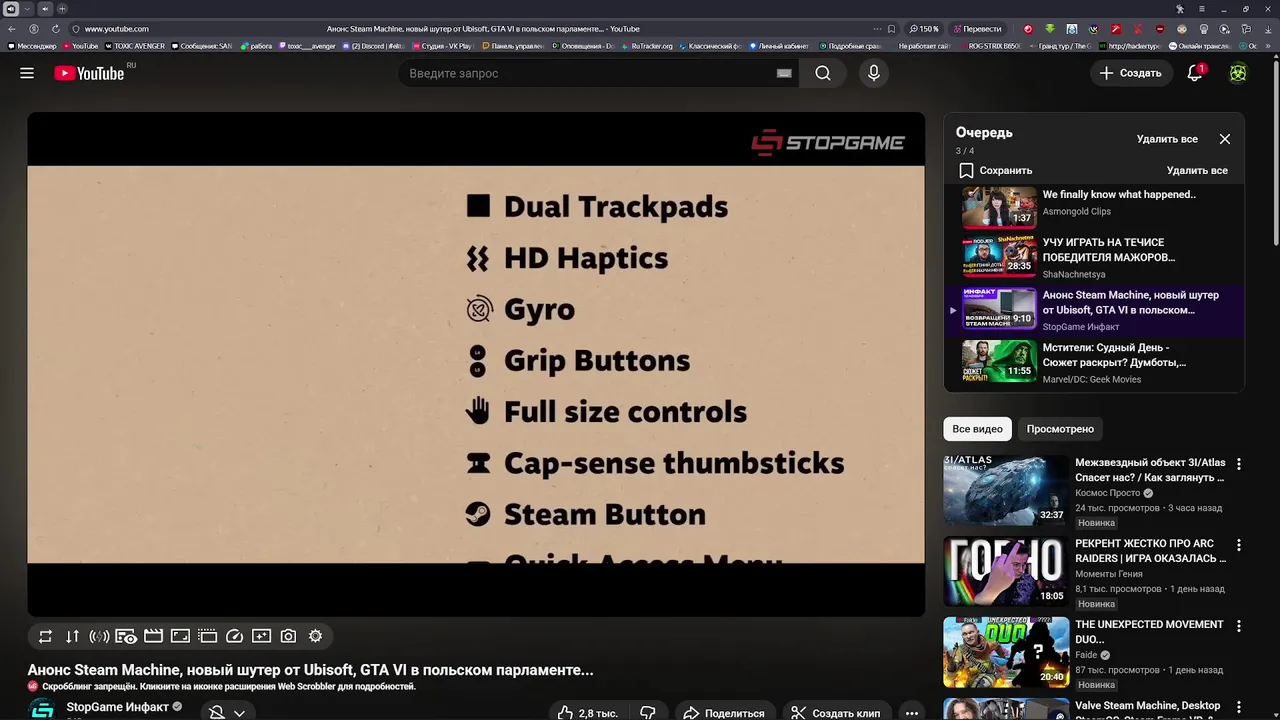Like the video with thumbs-up button
The width and height of the screenshot is (1280, 720).
pyautogui.click(x=588, y=712)
